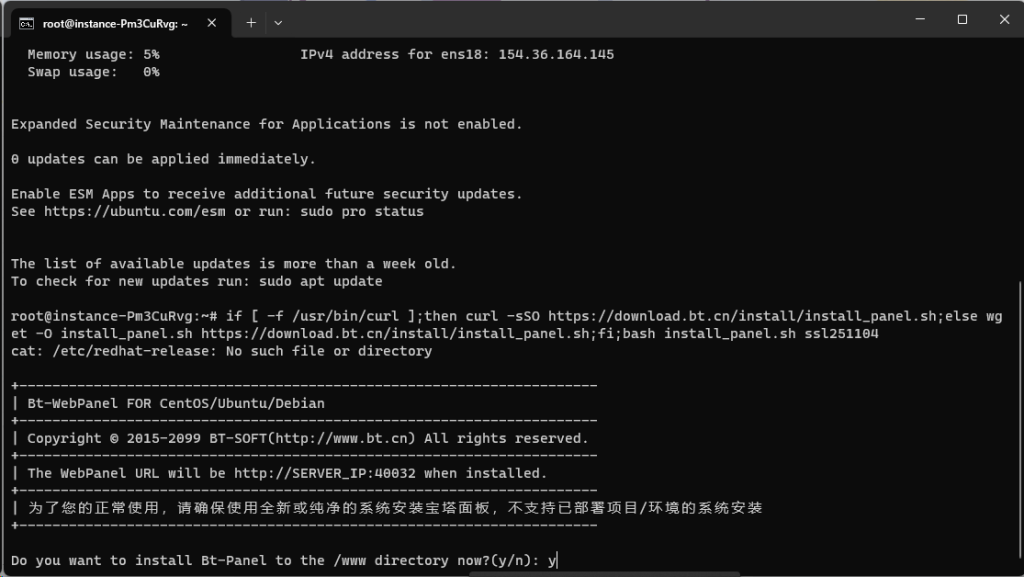
Task: Click the terminal icon in the tab
Action: point(27,22)
